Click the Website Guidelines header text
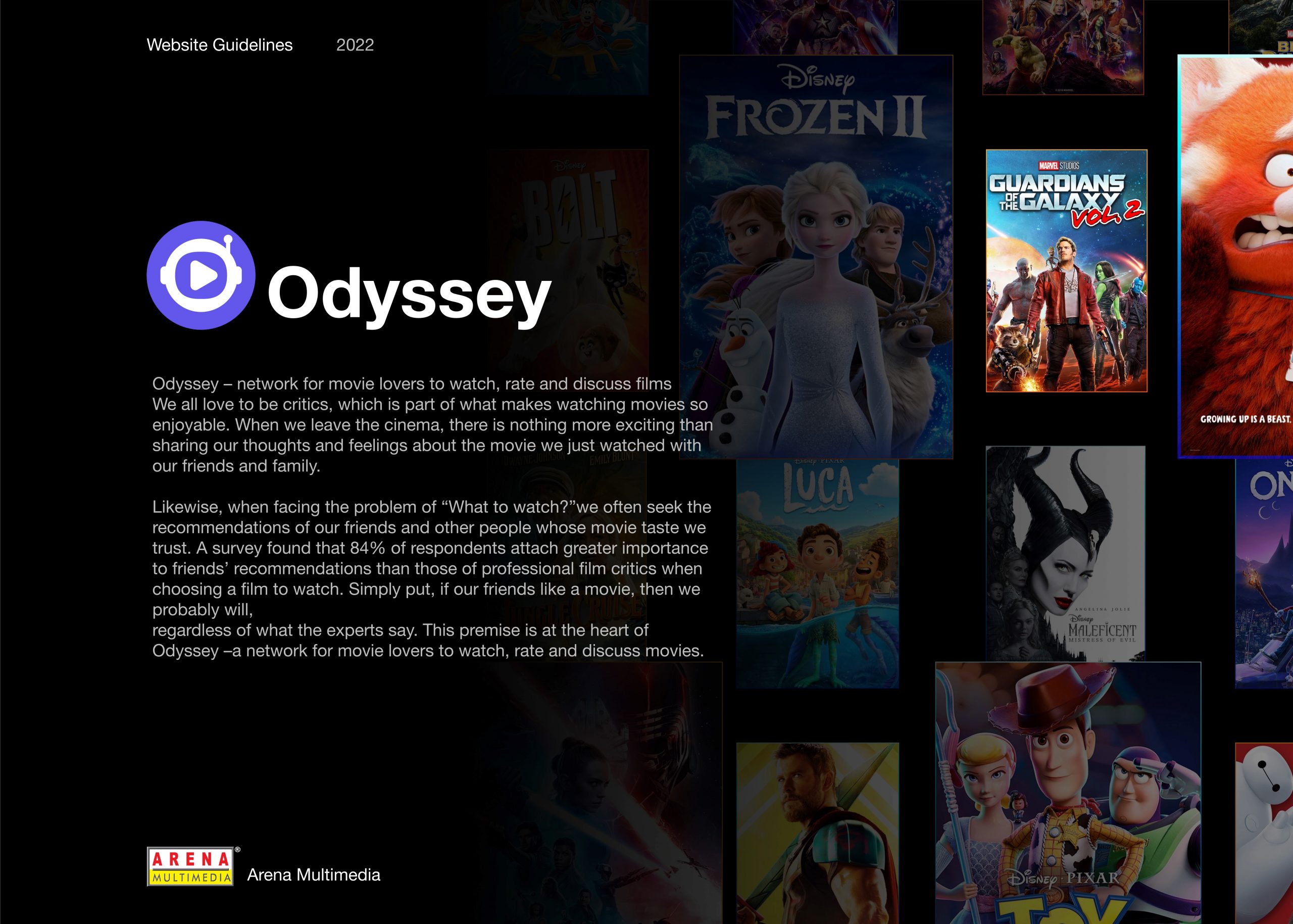 pyautogui.click(x=220, y=45)
